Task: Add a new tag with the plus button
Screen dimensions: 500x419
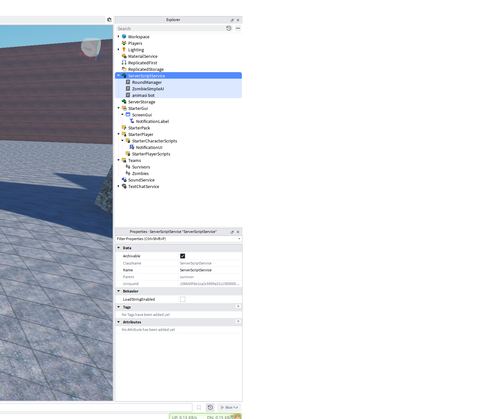Action: pyautogui.click(x=238, y=306)
